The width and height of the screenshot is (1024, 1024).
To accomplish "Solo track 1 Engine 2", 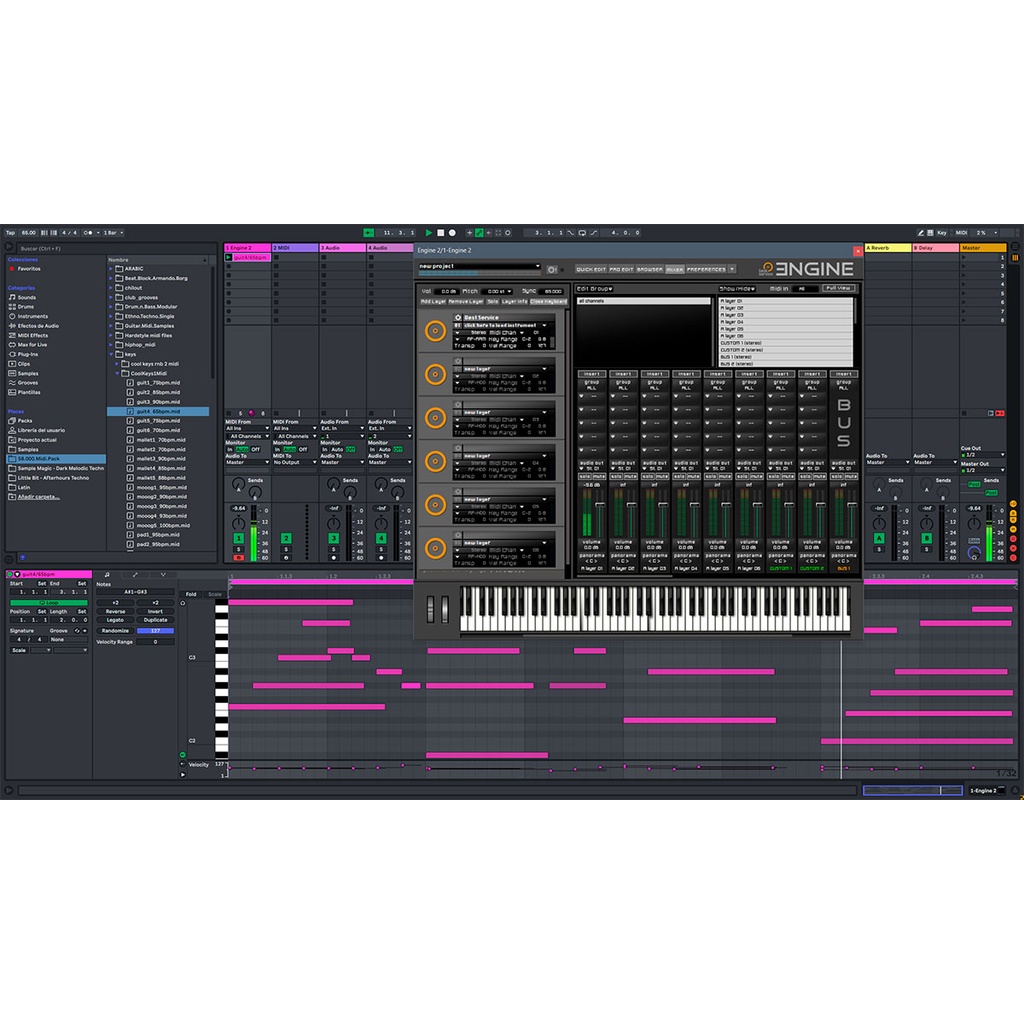I will [x=238, y=549].
